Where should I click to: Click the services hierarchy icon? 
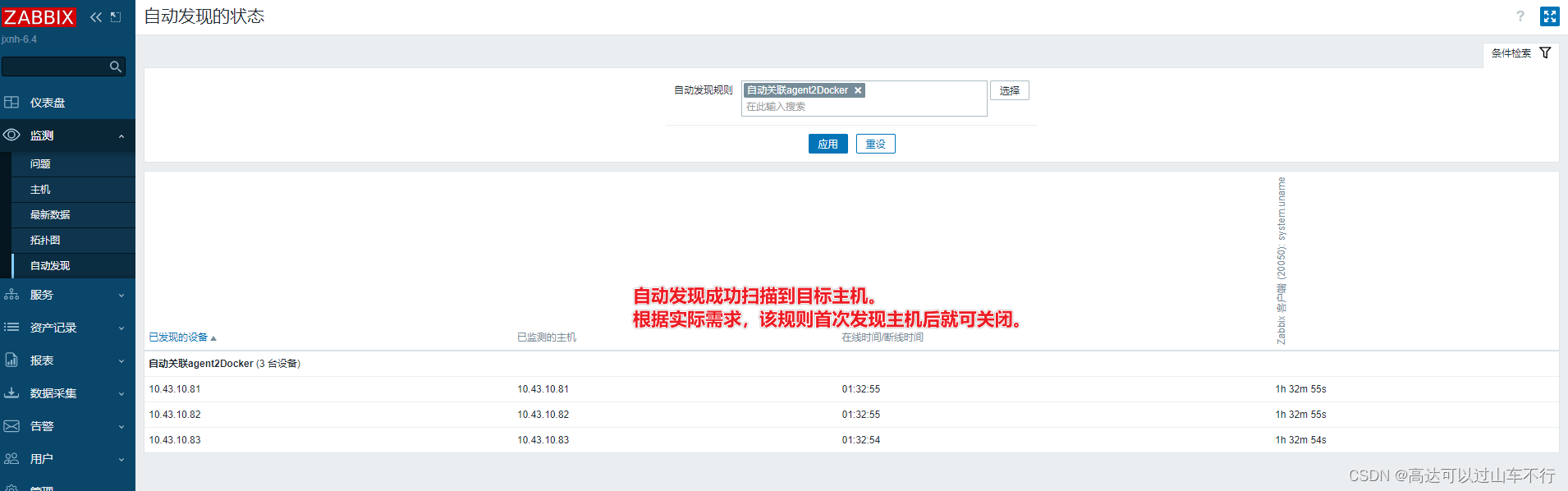[11, 294]
